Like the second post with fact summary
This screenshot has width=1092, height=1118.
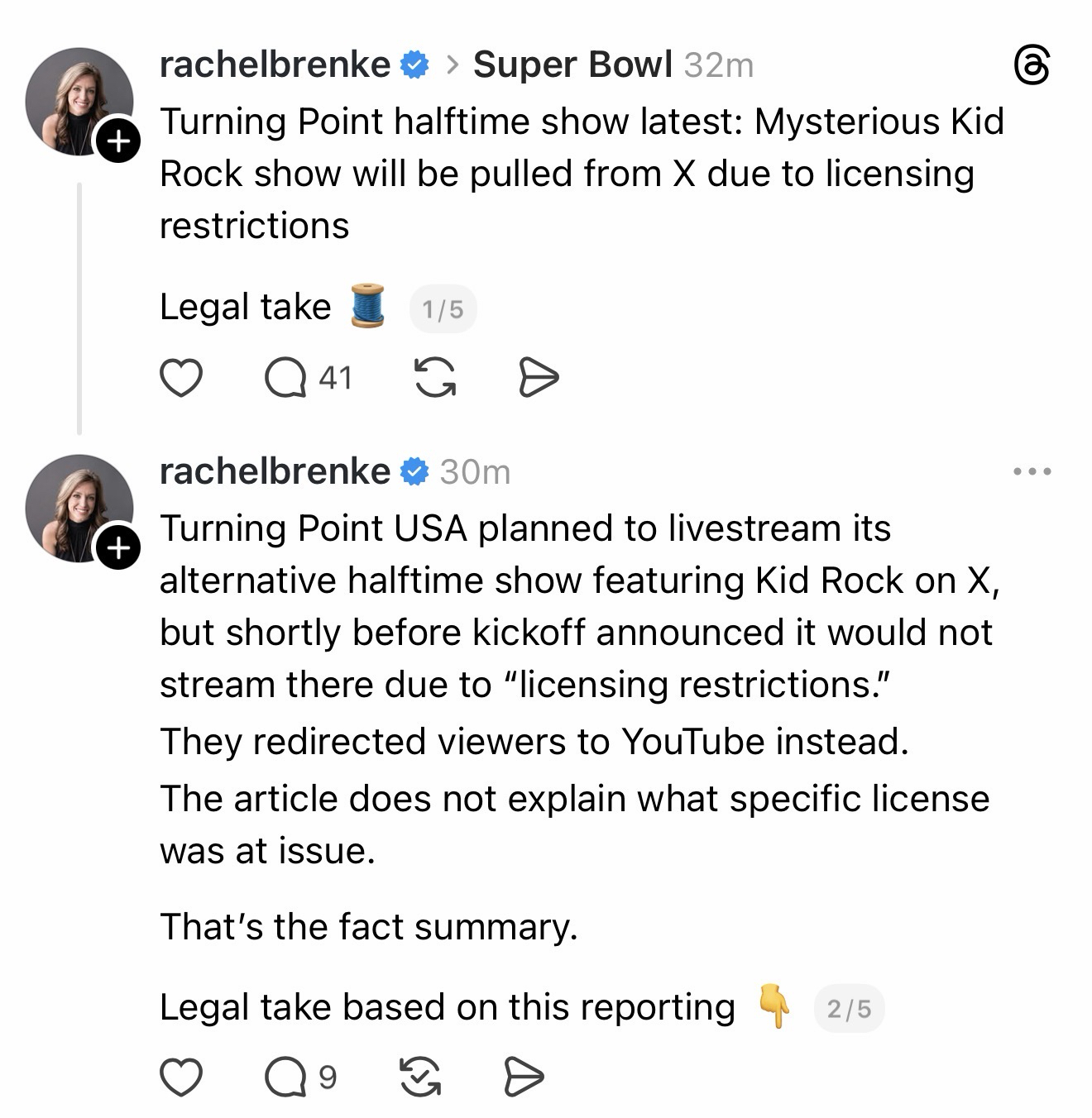[x=180, y=1077]
